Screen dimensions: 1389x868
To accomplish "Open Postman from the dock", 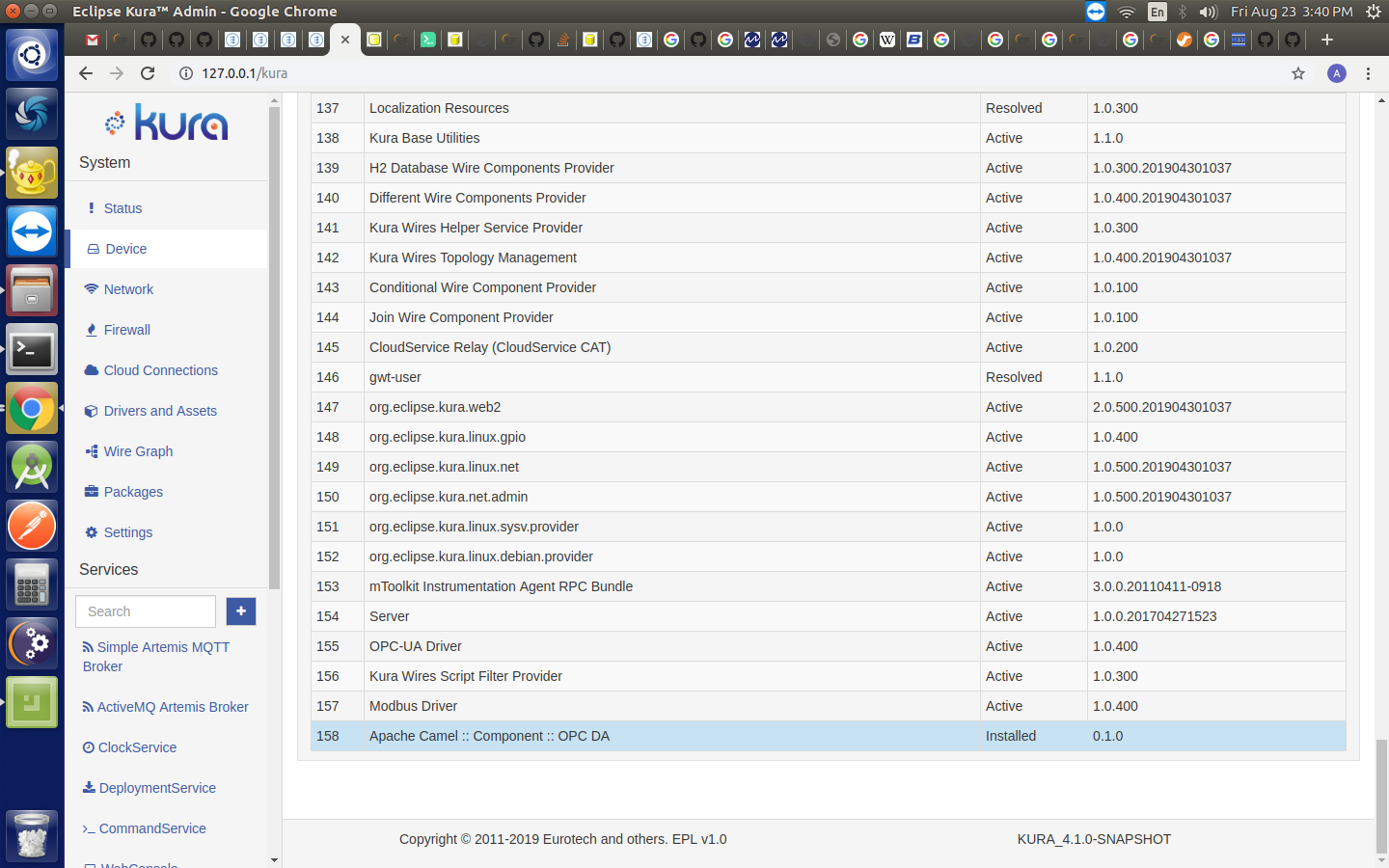I will tap(32, 527).
